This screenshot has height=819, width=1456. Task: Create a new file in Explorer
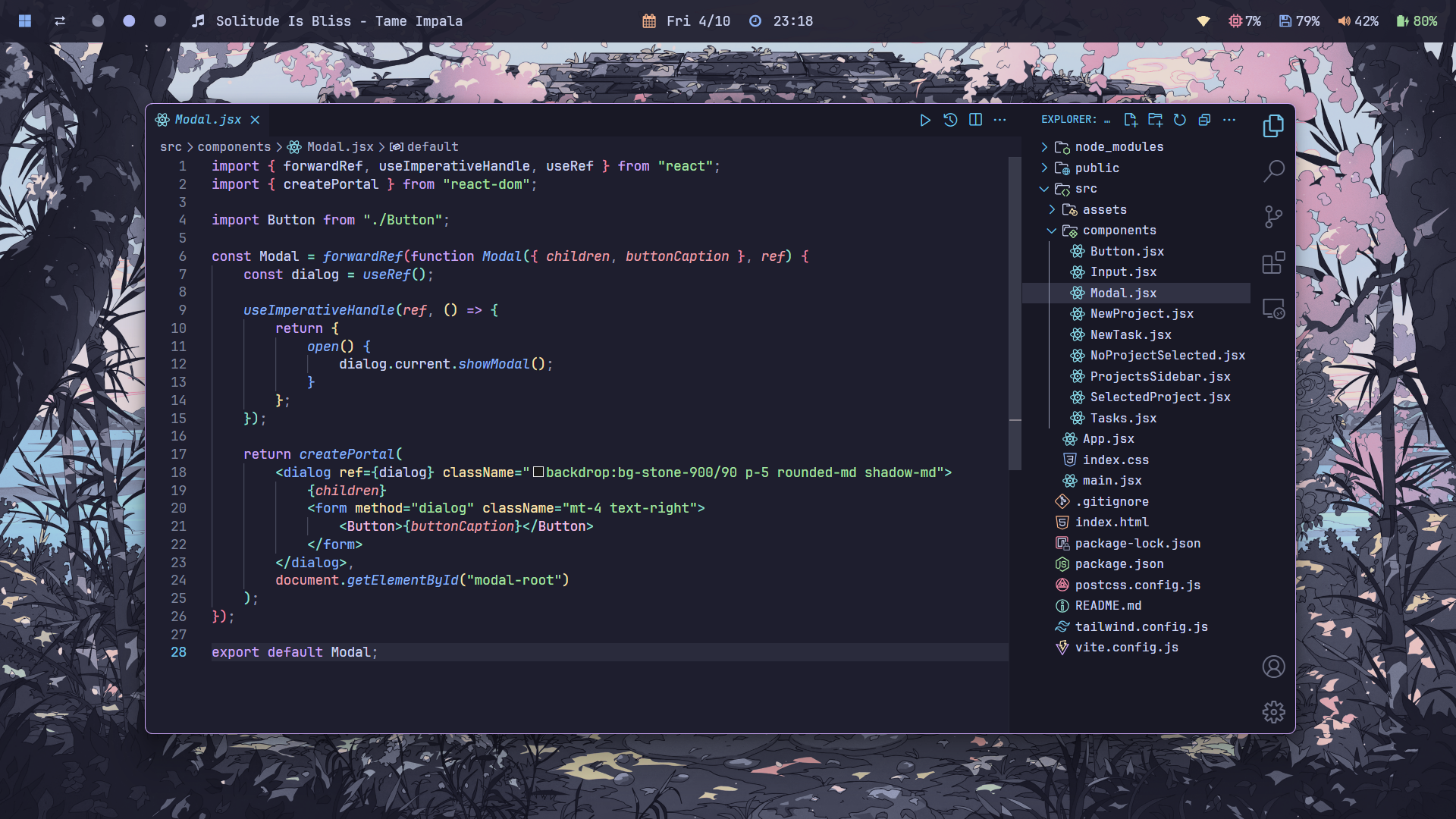pos(1131,120)
